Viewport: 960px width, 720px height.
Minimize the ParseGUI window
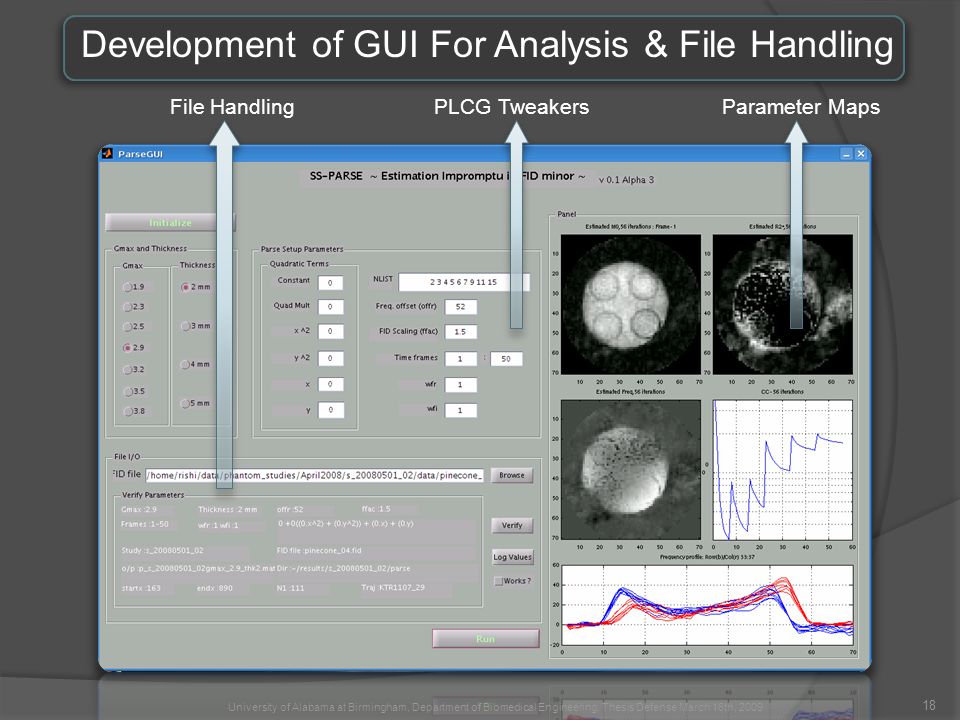(x=846, y=154)
